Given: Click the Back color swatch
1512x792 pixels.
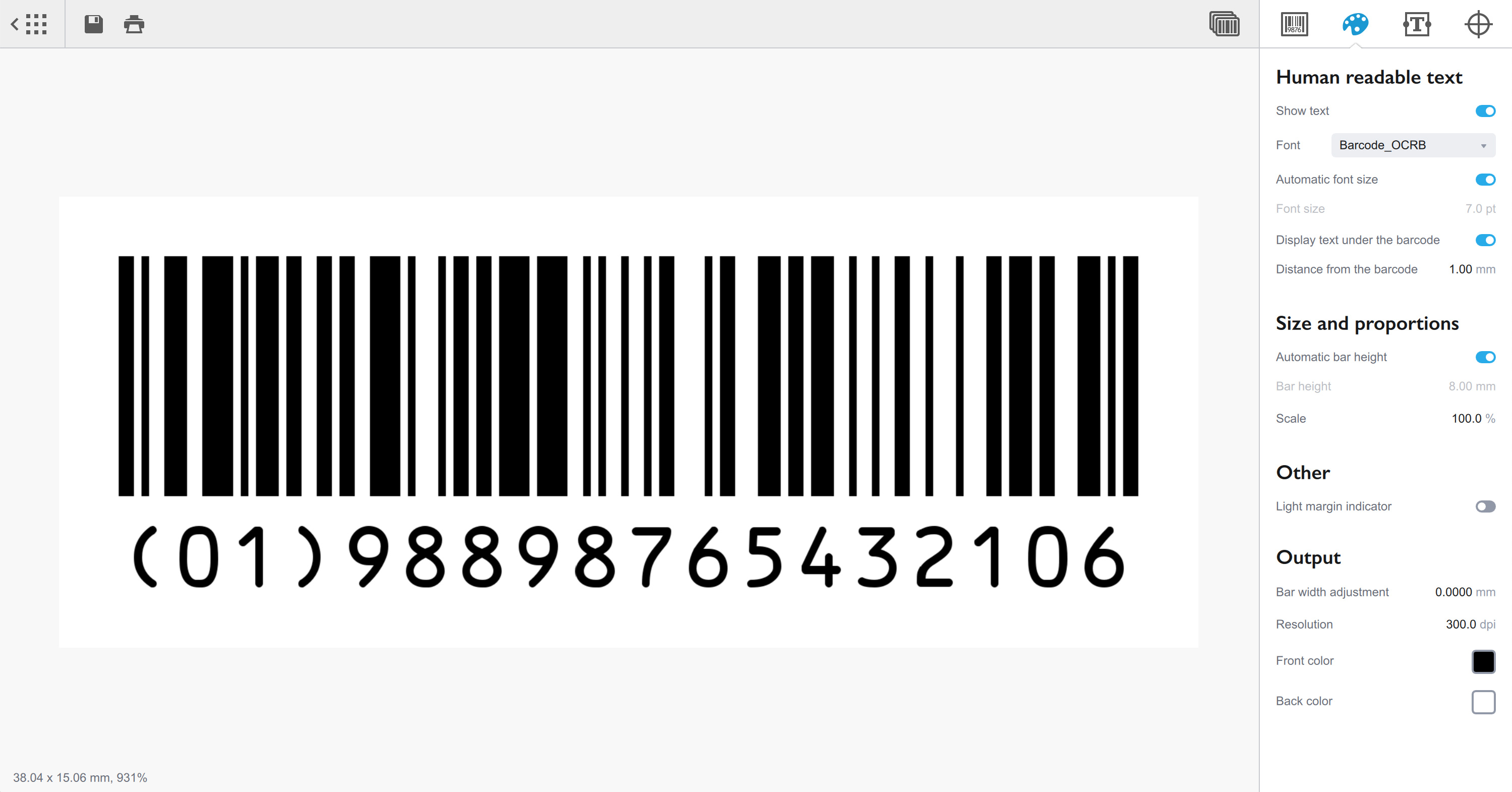Looking at the screenshot, I should [1484, 700].
